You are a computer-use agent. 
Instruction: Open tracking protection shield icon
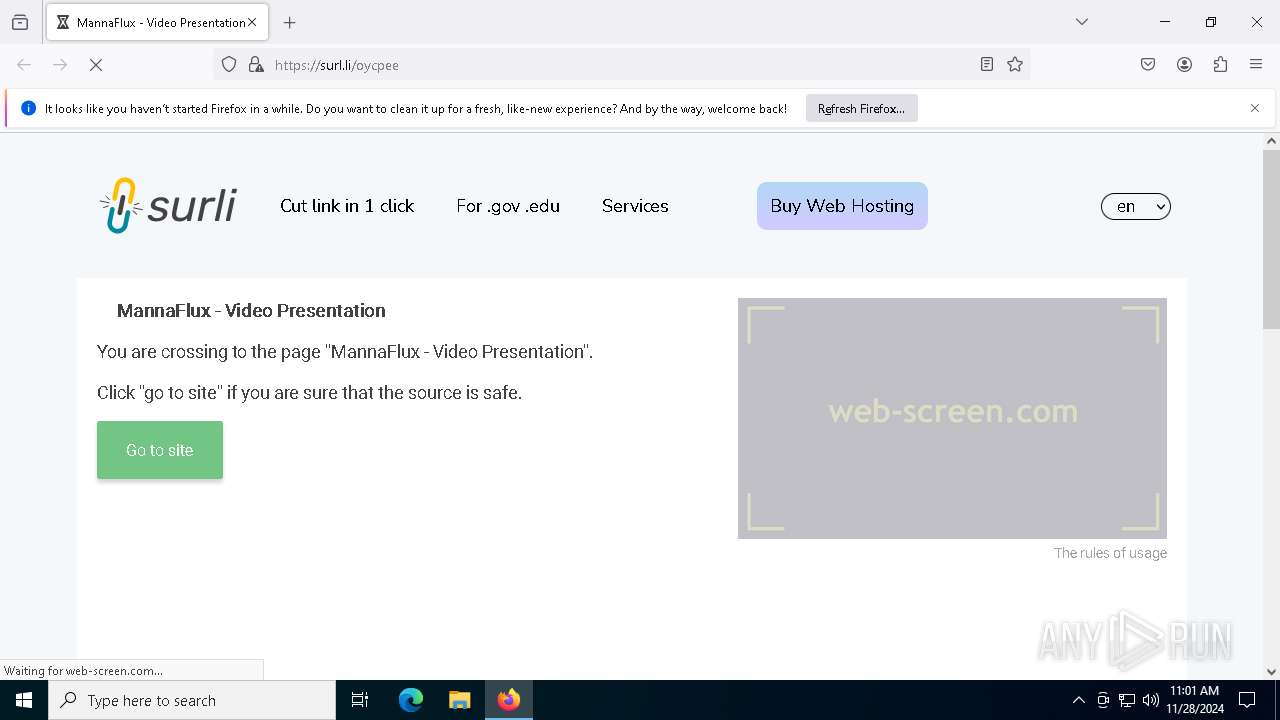(x=229, y=65)
